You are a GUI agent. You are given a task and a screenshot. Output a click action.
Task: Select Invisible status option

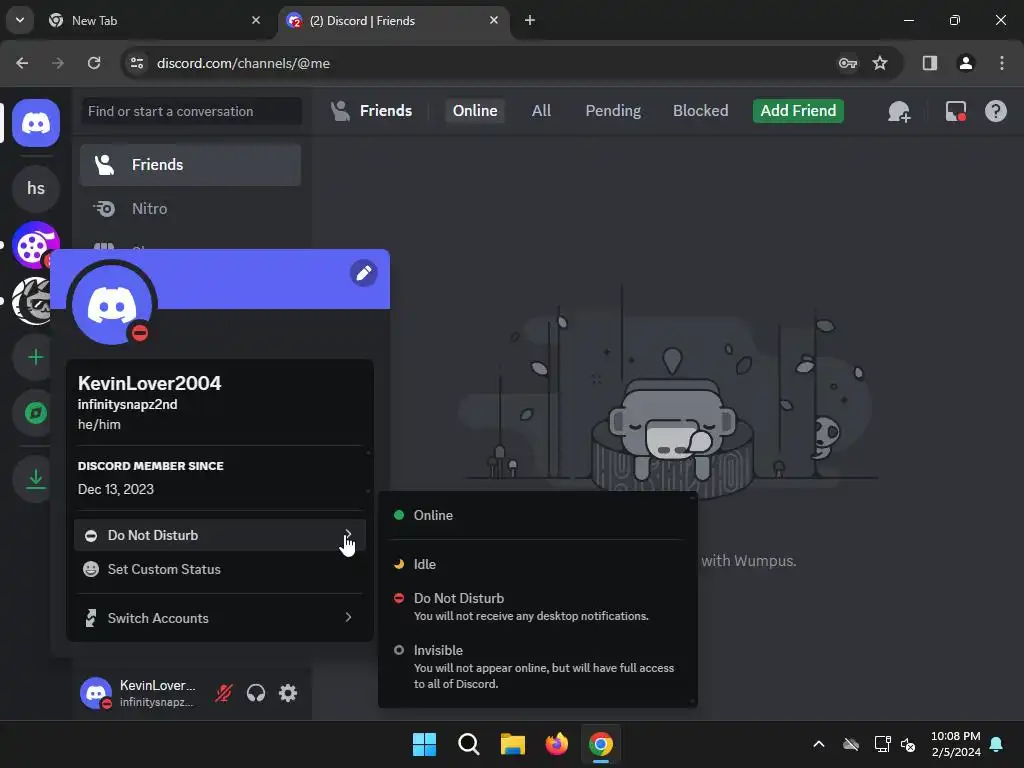(x=537, y=667)
